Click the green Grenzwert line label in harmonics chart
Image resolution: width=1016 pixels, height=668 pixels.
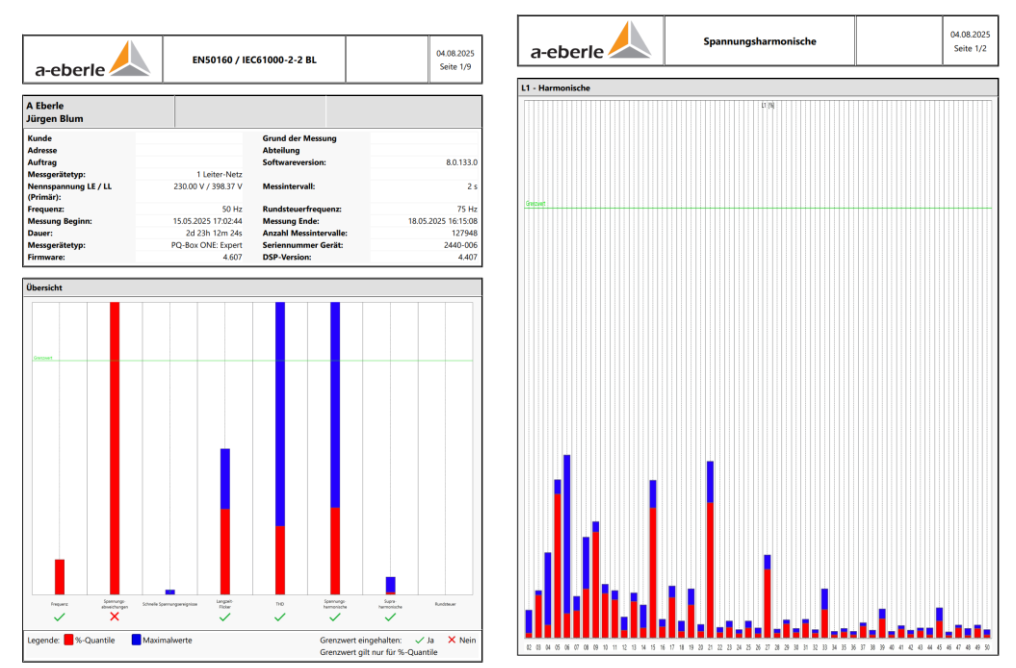(x=535, y=203)
